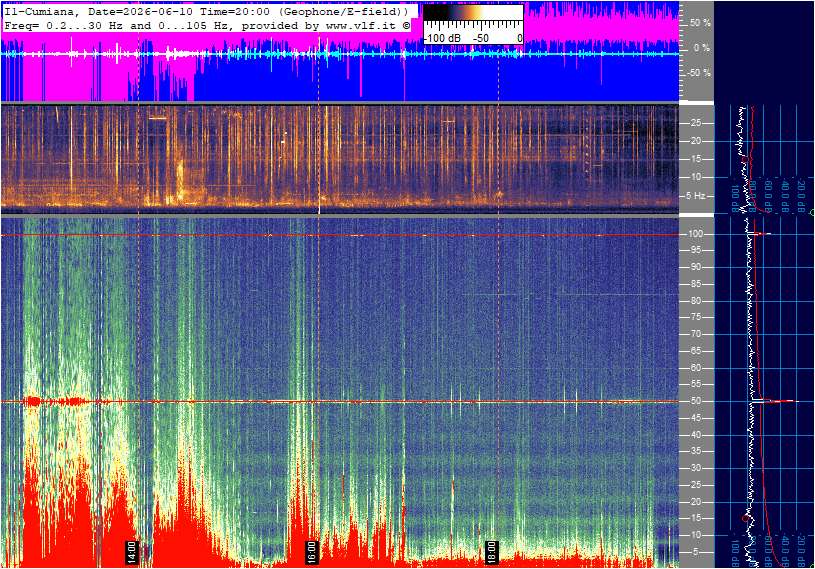The image size is (815, 569).
Task: Click the red circle marker in the E-field spectrum graph
Action: point(745,519)
